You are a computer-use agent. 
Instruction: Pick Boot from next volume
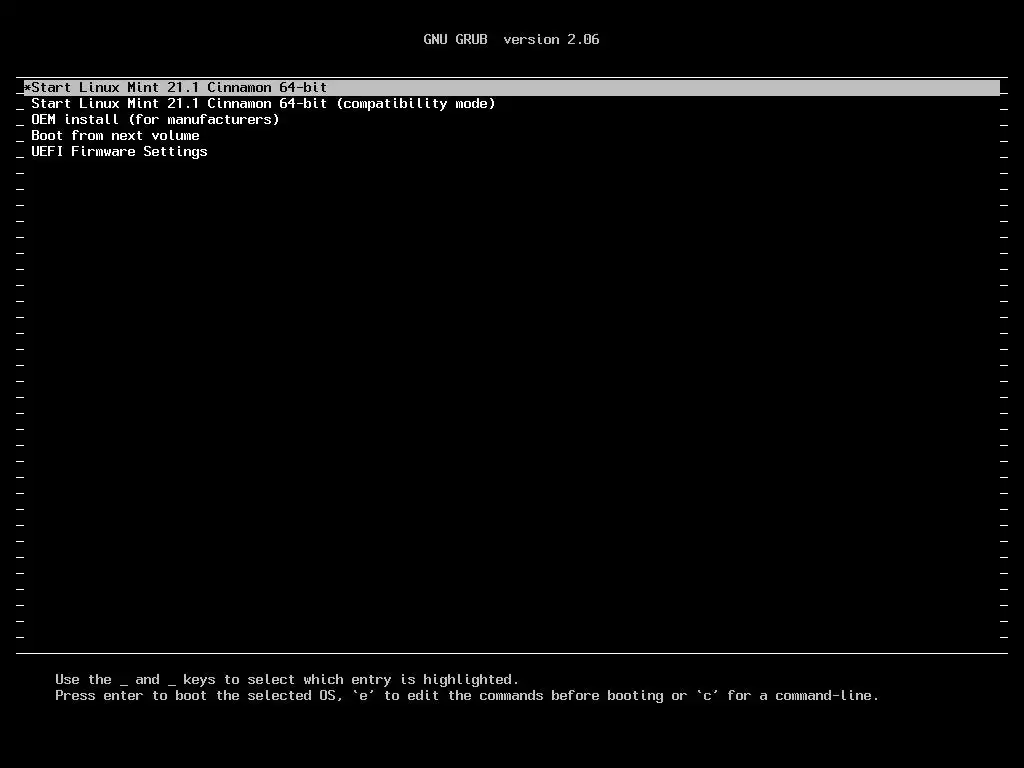[116, 136]
